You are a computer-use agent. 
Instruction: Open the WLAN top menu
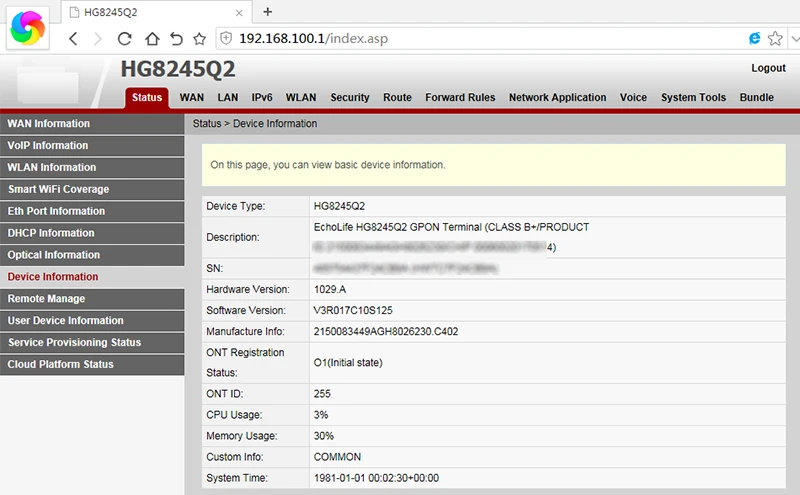(x=301, y=97)
